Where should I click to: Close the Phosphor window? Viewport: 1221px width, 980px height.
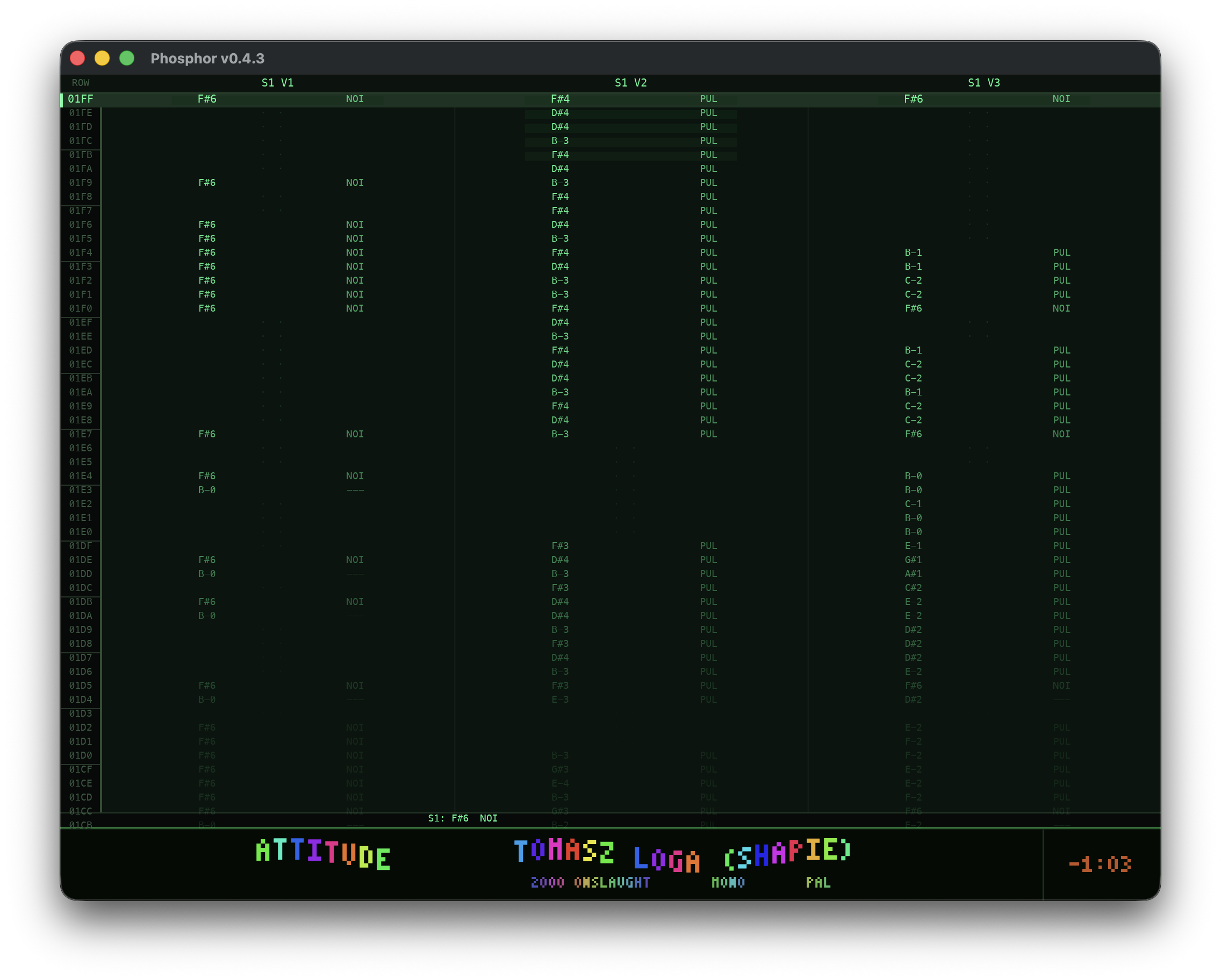click(77, 59)
